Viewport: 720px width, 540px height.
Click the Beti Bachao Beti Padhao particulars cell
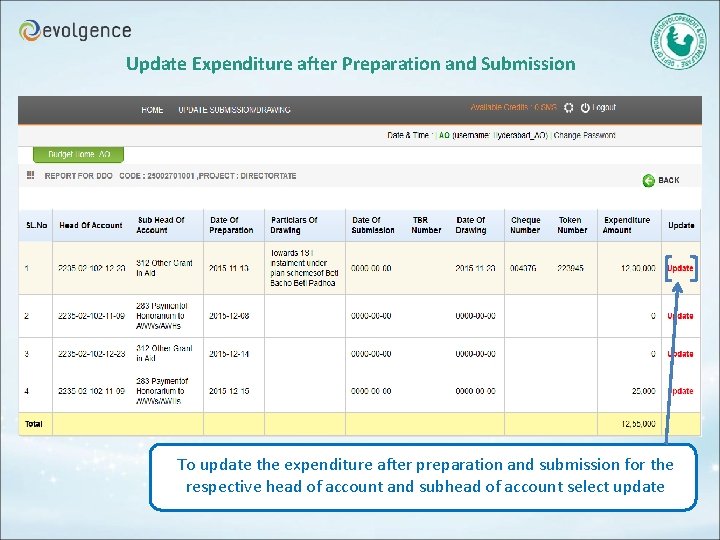(x=304, y=268)
